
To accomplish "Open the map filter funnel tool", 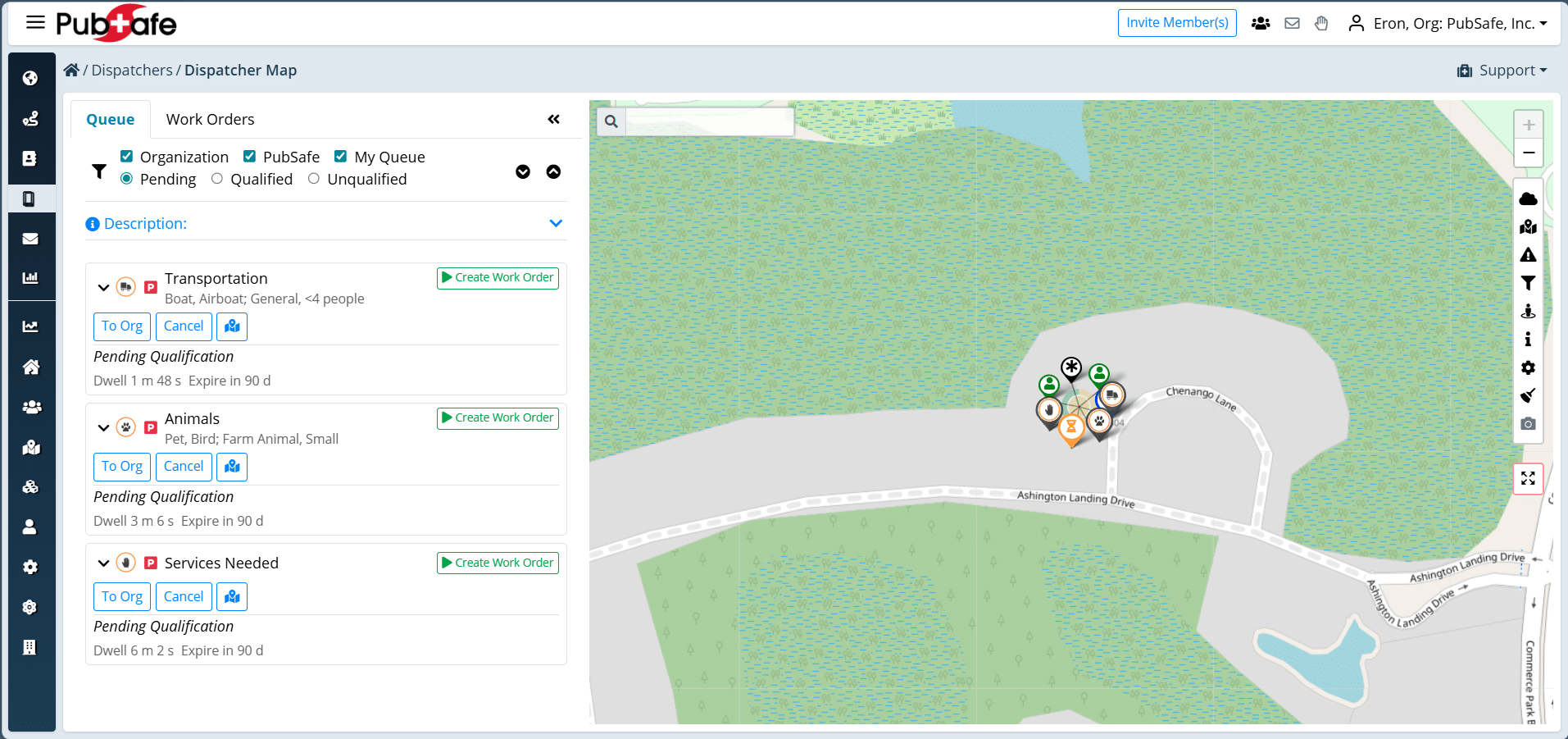I will (1528, 283).
